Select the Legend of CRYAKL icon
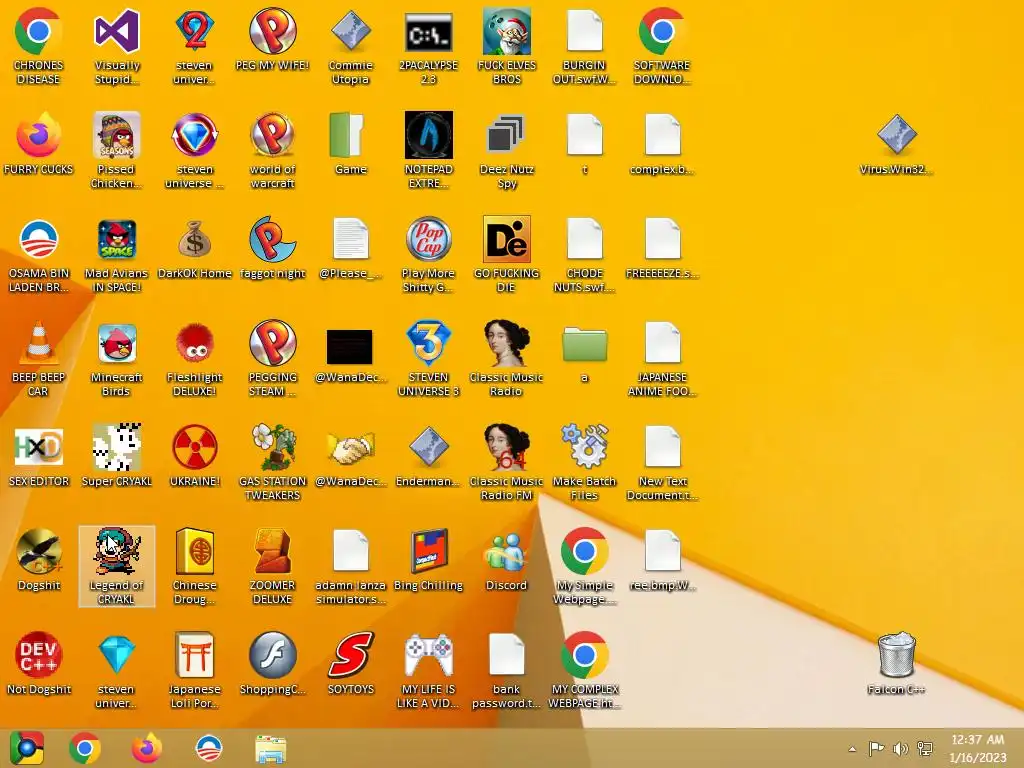 [116, 566]
